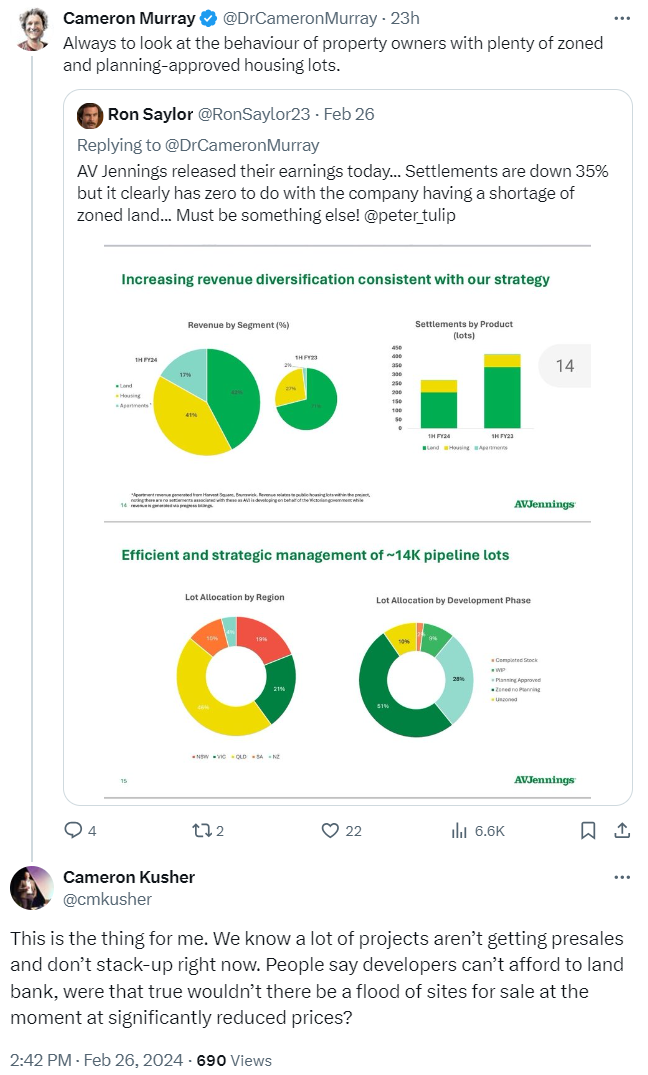Viewport: 648px width, 1075px height.
Task: Click the reply icon under Cameron Murray's tweet
Action: [73, 830]
